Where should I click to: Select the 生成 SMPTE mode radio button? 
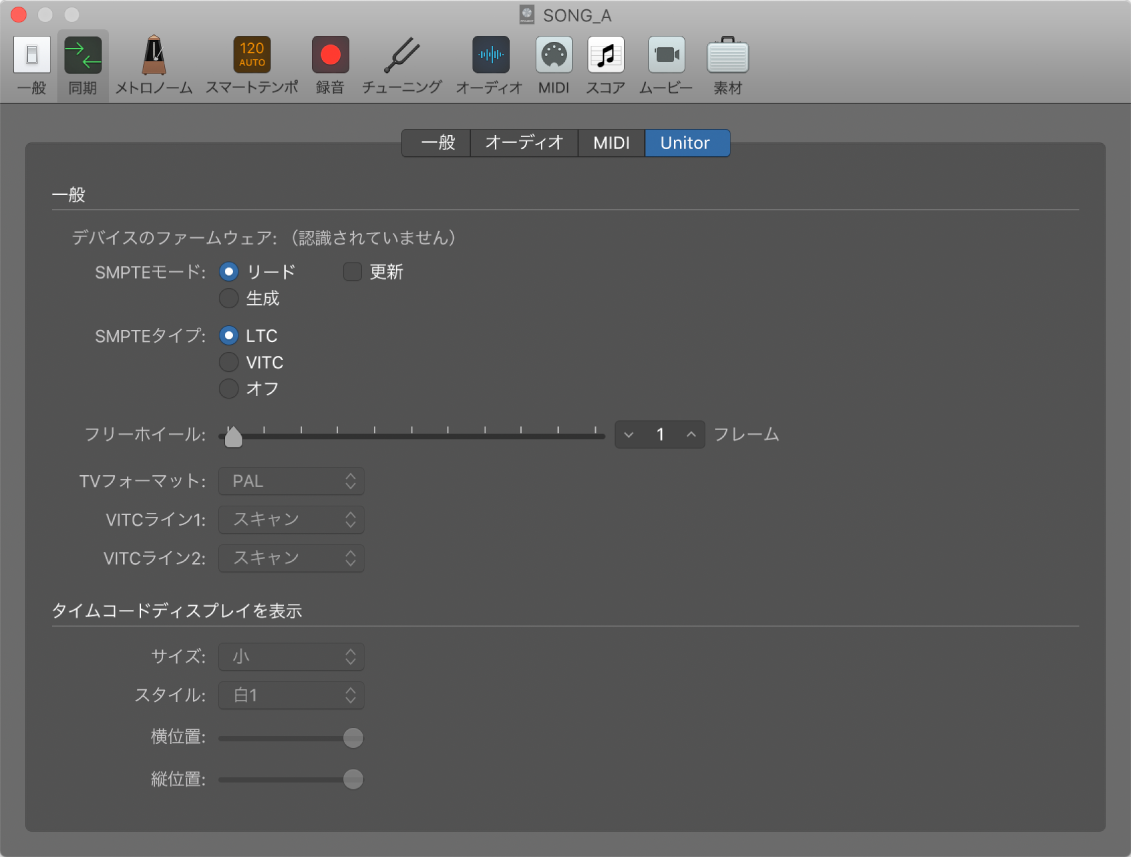(229, 298)
